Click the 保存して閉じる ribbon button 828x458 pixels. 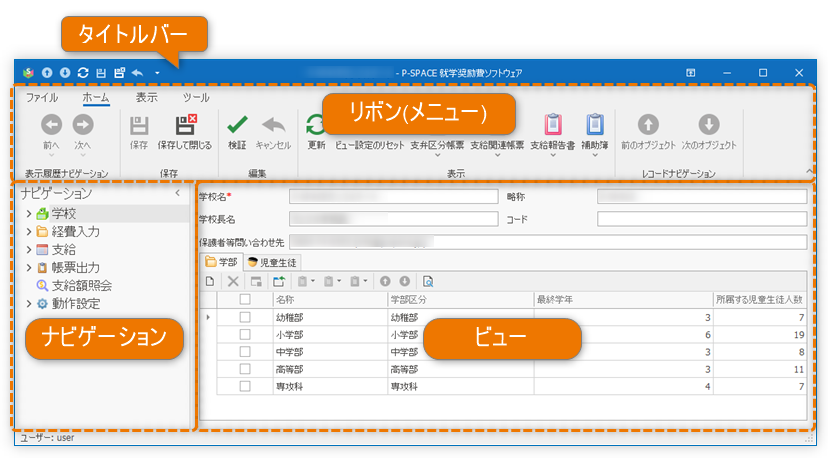click(x=185, y=132)
